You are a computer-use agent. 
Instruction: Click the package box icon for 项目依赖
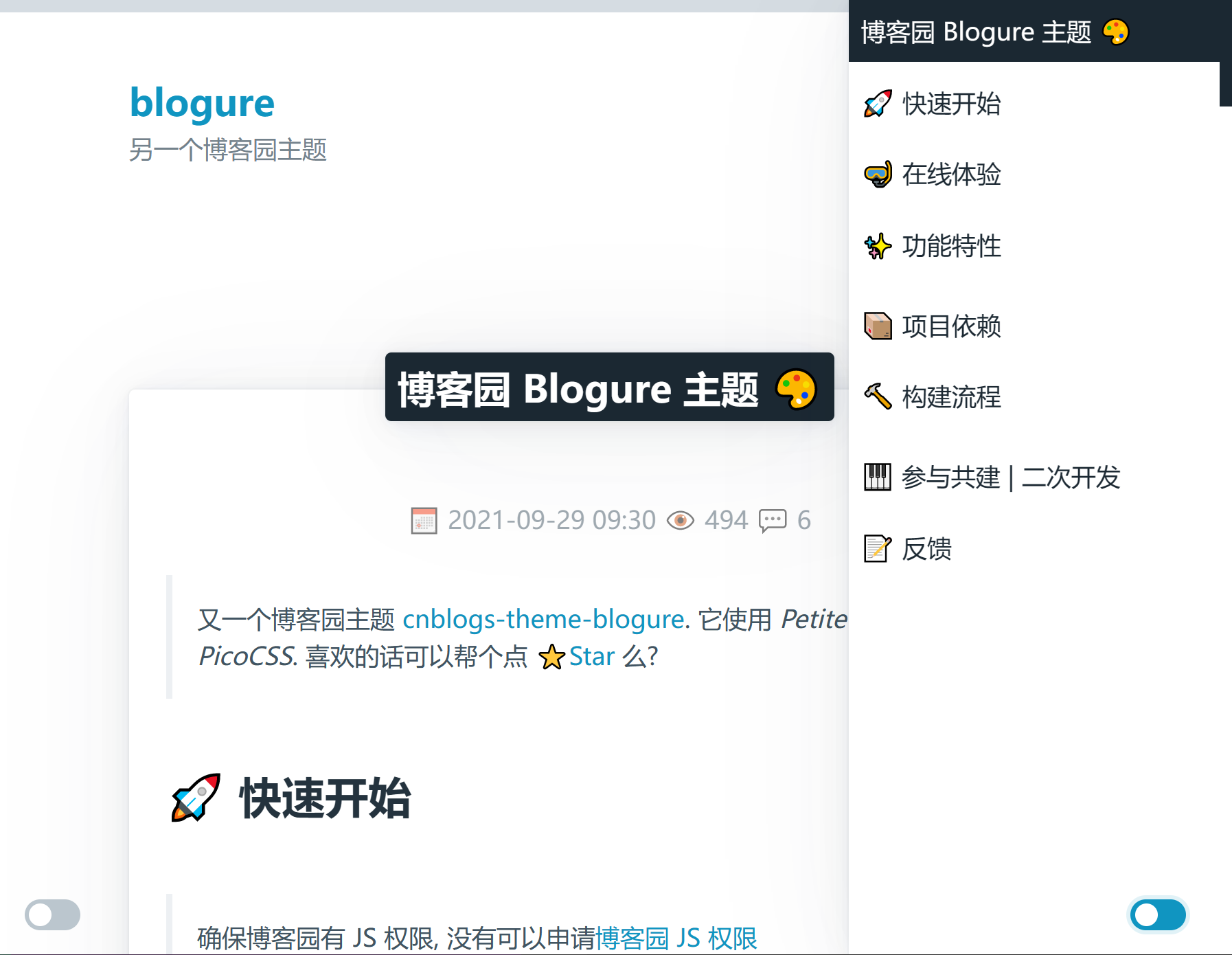(x=878, y=326)
